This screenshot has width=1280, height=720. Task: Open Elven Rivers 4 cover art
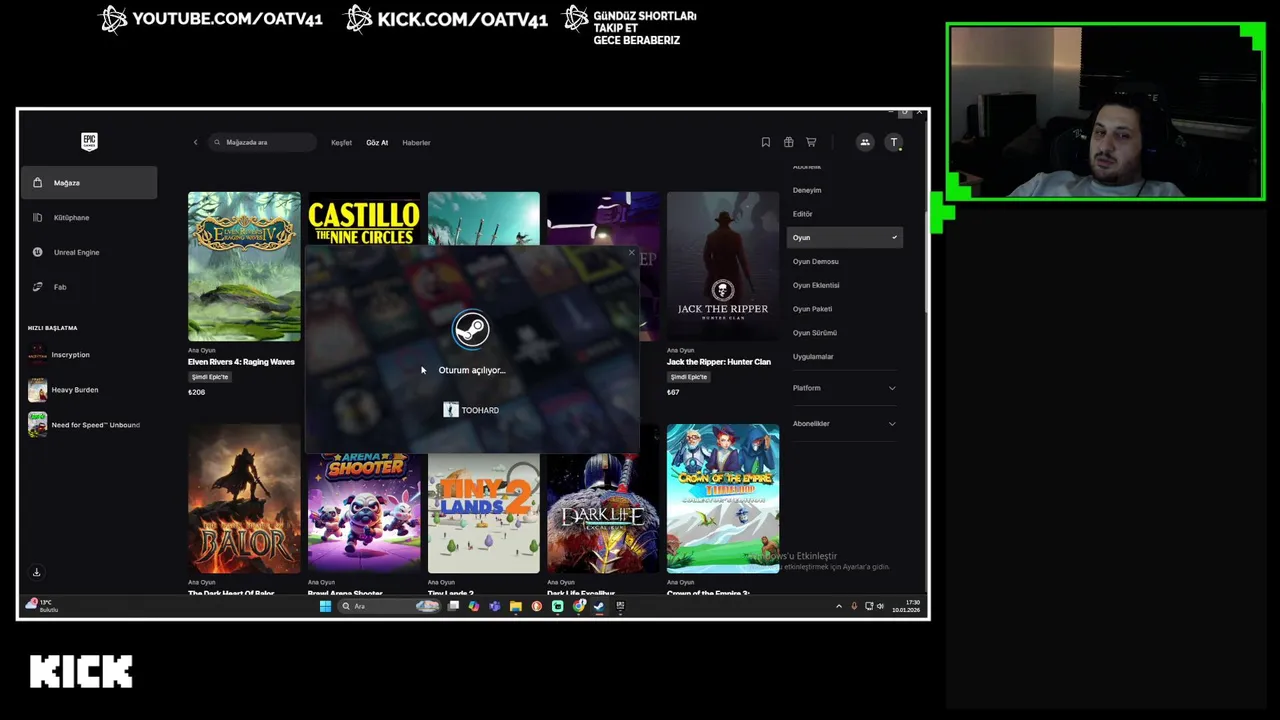[244, 266]
